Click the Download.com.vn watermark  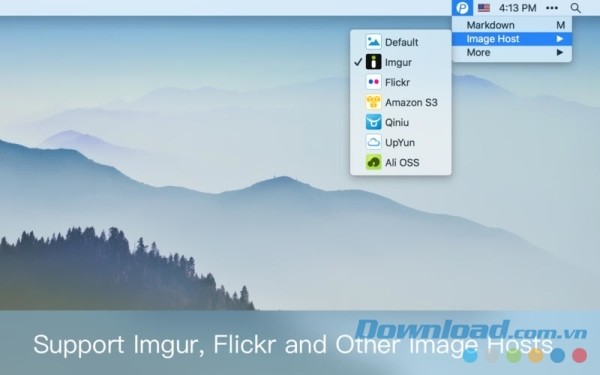(x=470, y=330)
